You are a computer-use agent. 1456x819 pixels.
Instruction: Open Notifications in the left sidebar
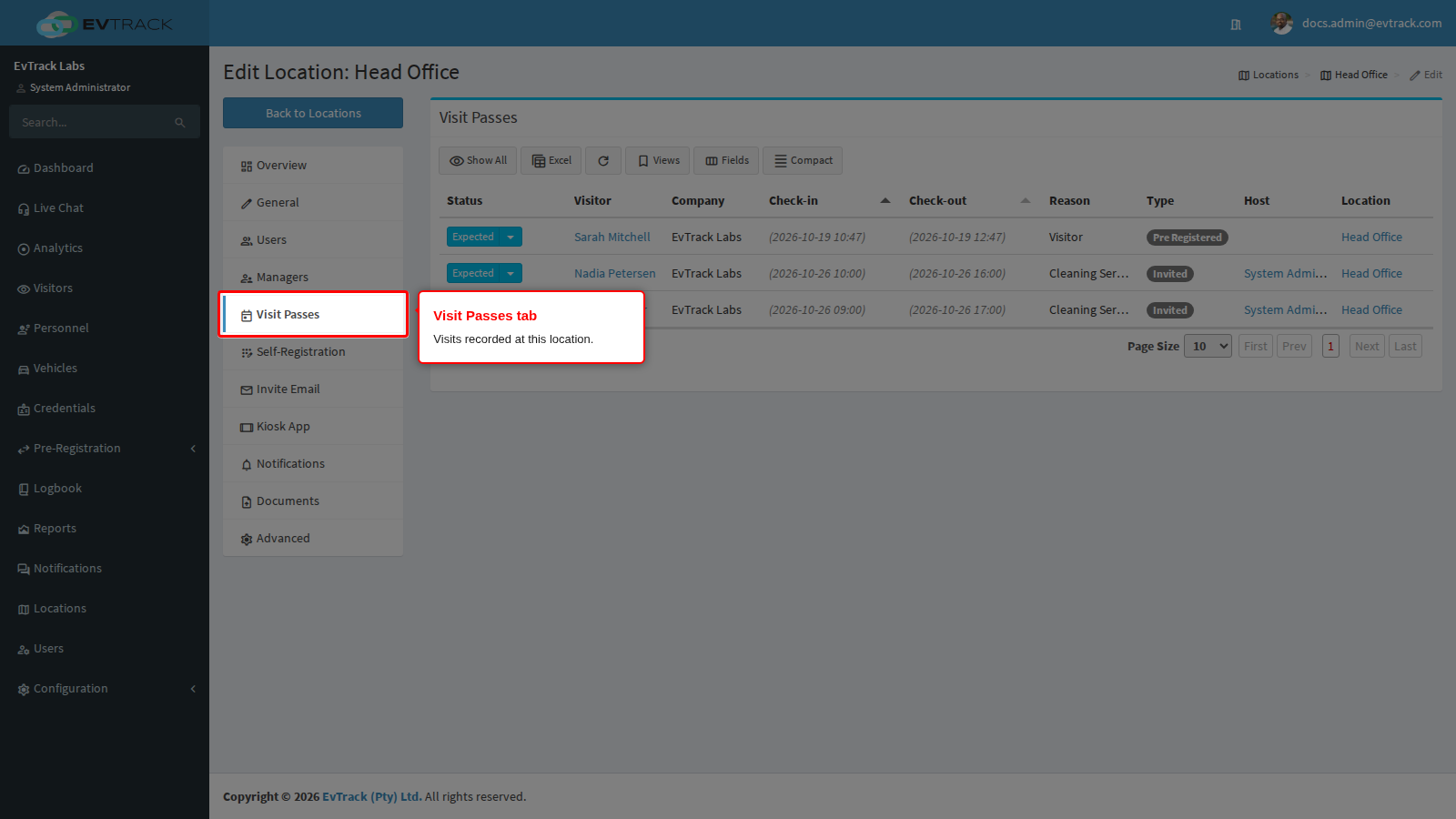105,569
